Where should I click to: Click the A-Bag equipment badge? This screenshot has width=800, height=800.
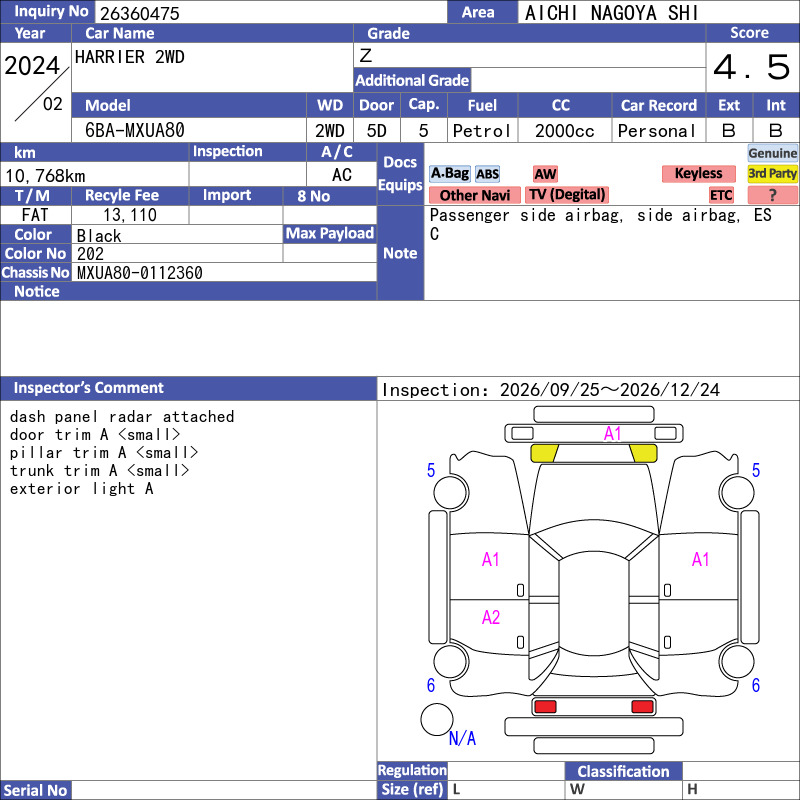point(449,173)
